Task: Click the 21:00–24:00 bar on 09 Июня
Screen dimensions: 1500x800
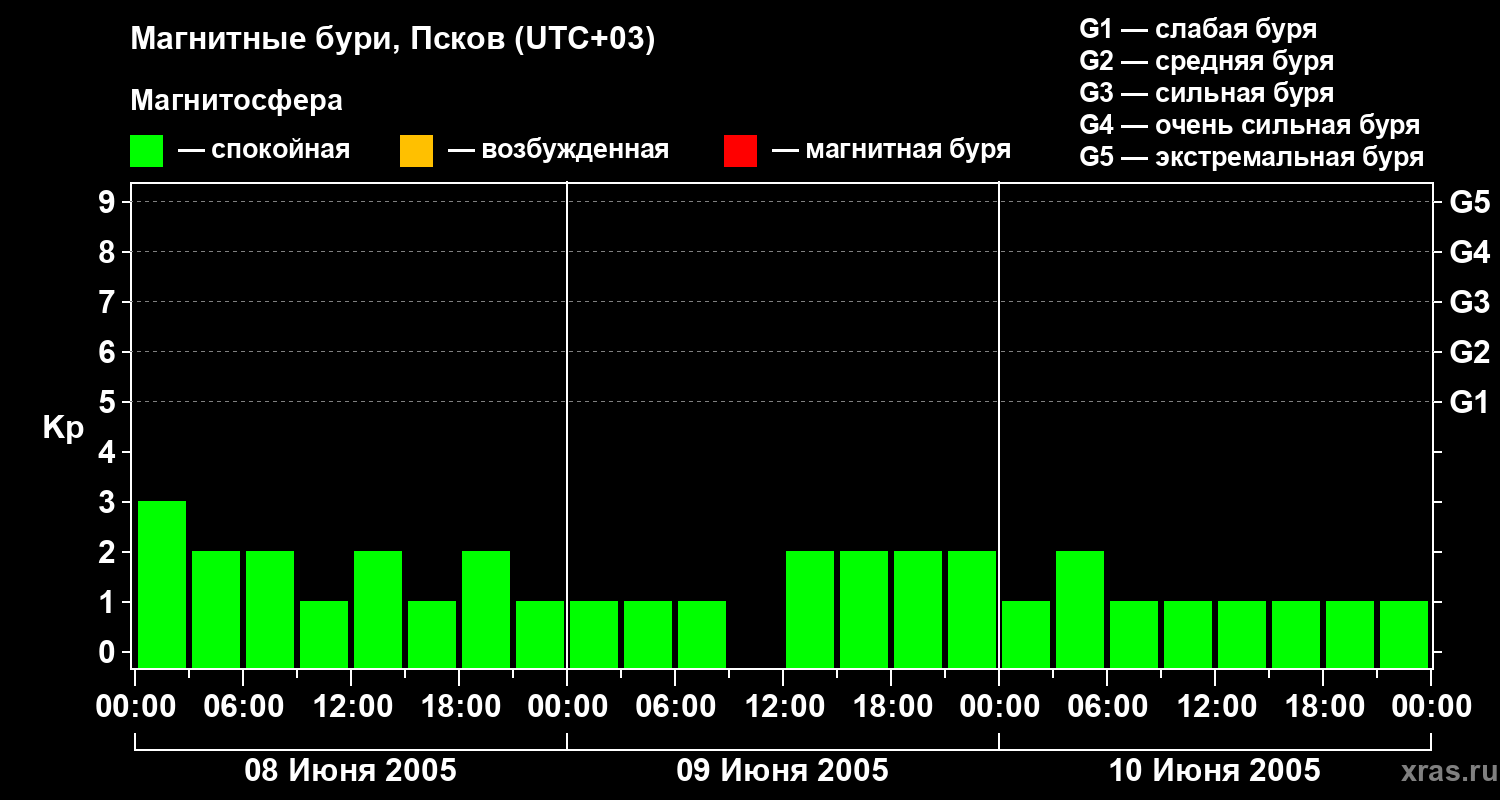Action: (x=972, y=609)
